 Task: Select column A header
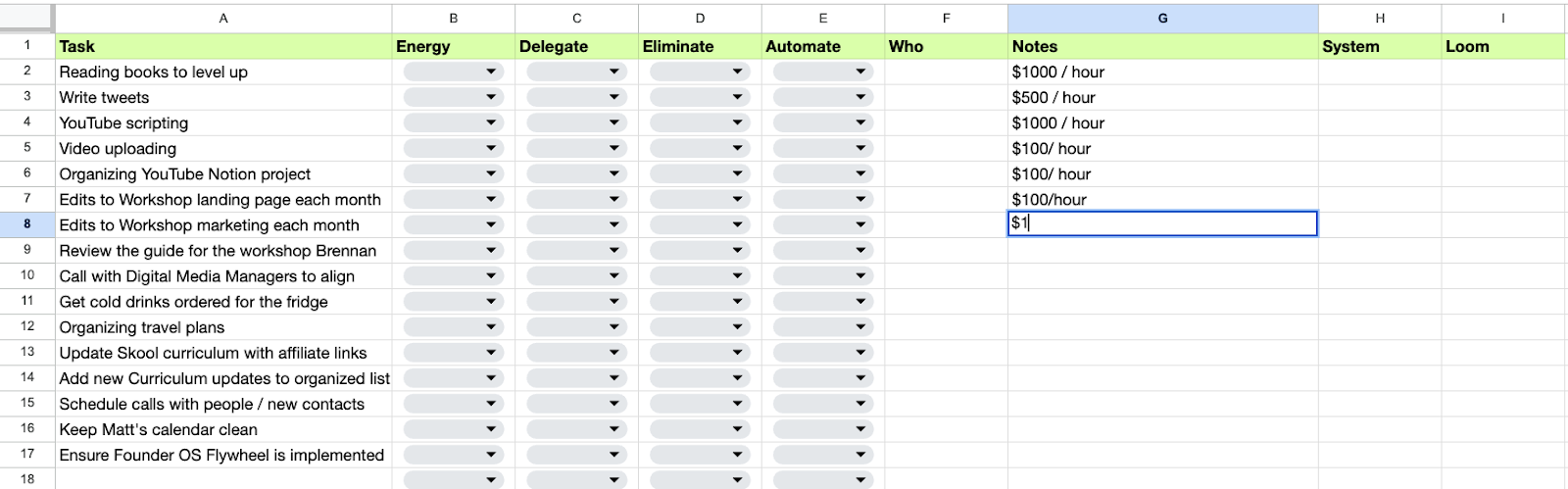click(223, 18)
